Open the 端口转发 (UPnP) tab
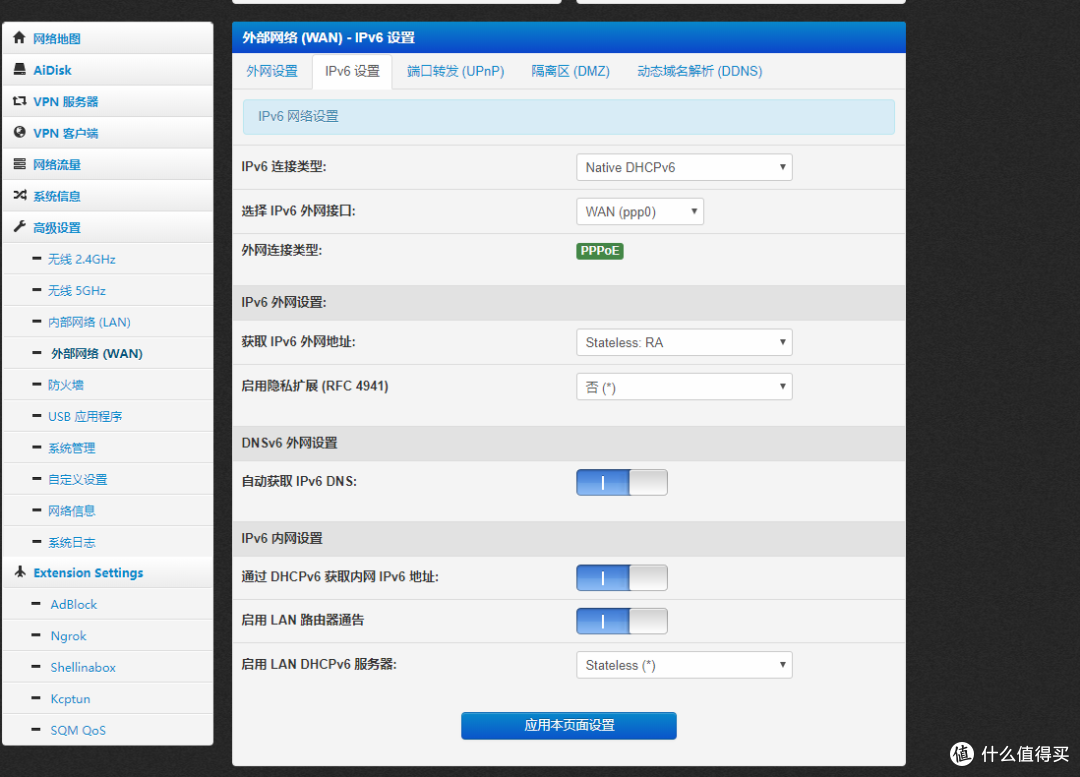1080x777 pixels. click(x=455, y=71)
